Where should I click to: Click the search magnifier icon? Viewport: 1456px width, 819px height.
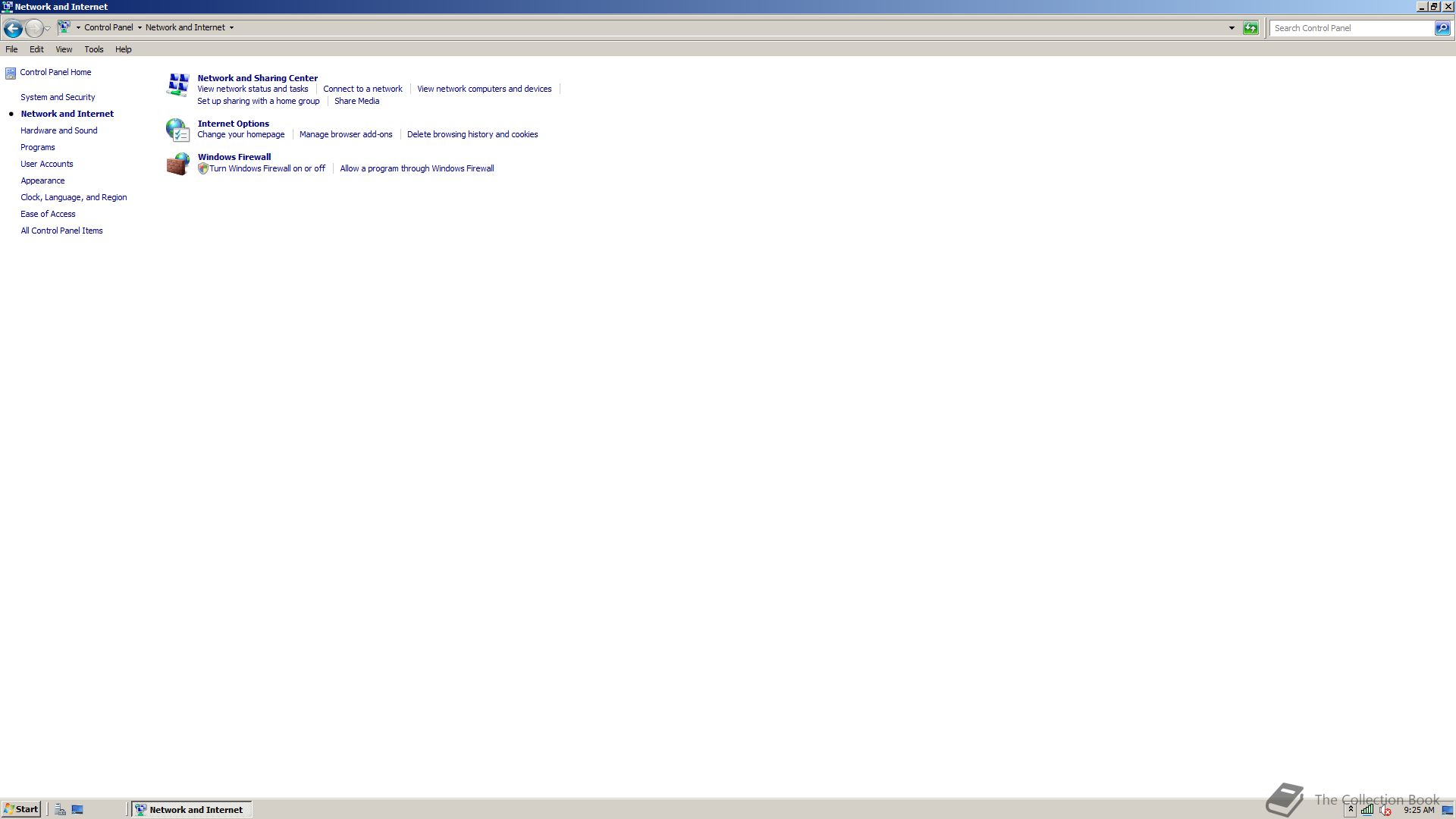(x=1442, y=28)
